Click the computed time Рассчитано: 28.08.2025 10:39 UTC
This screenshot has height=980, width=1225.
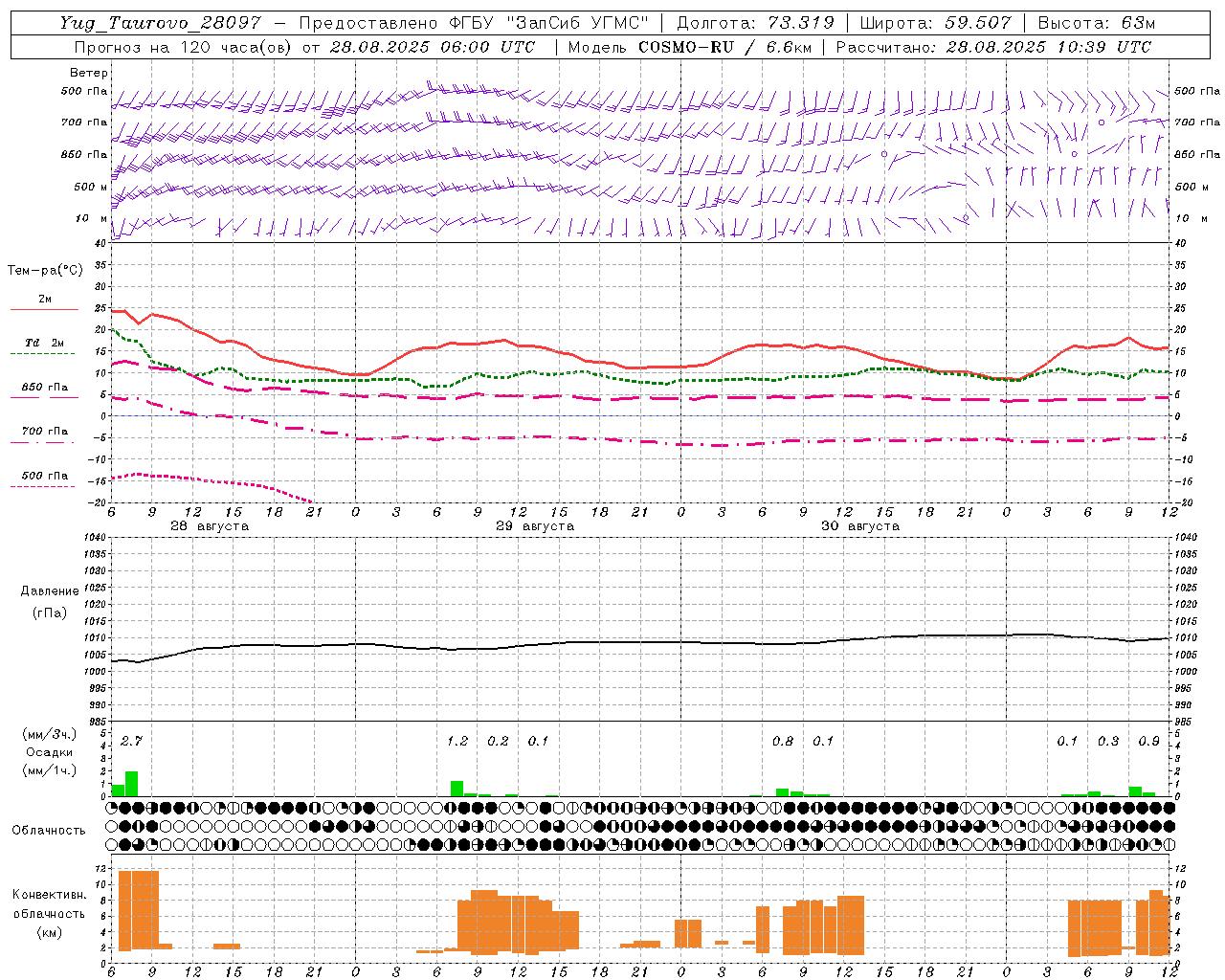993,47
